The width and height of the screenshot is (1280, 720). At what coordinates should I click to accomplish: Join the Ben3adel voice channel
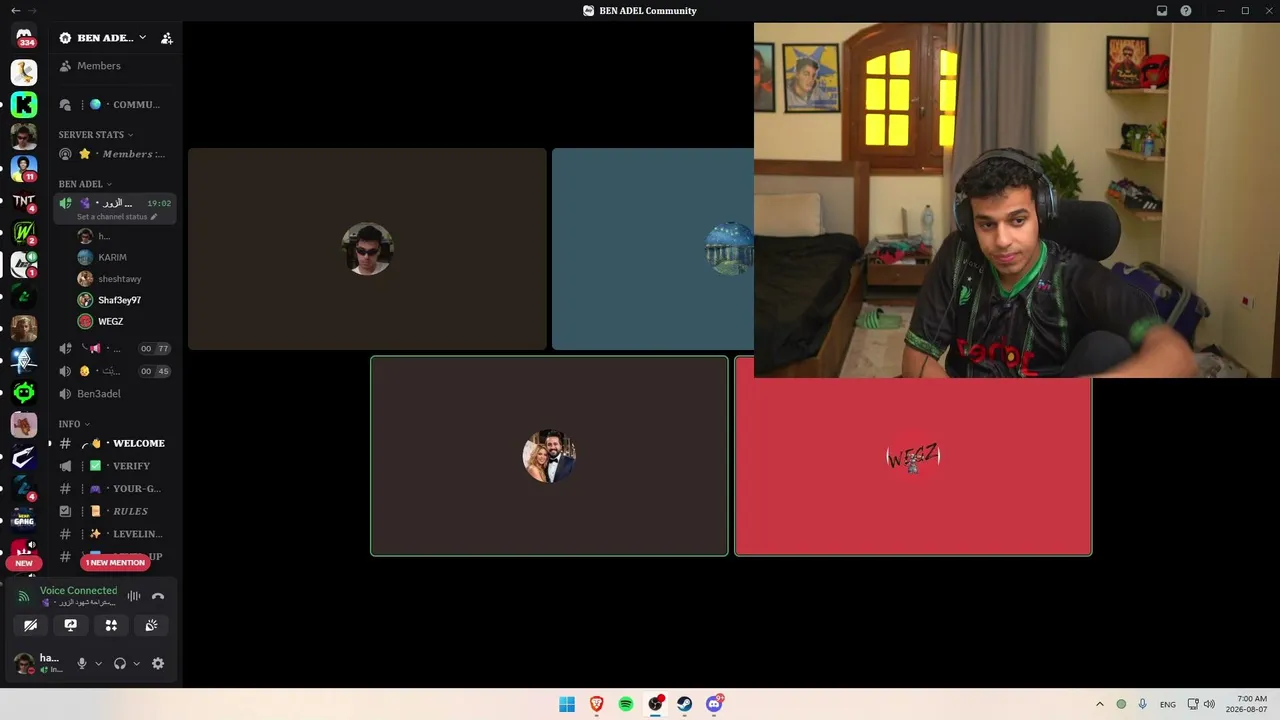coord(115,394)
